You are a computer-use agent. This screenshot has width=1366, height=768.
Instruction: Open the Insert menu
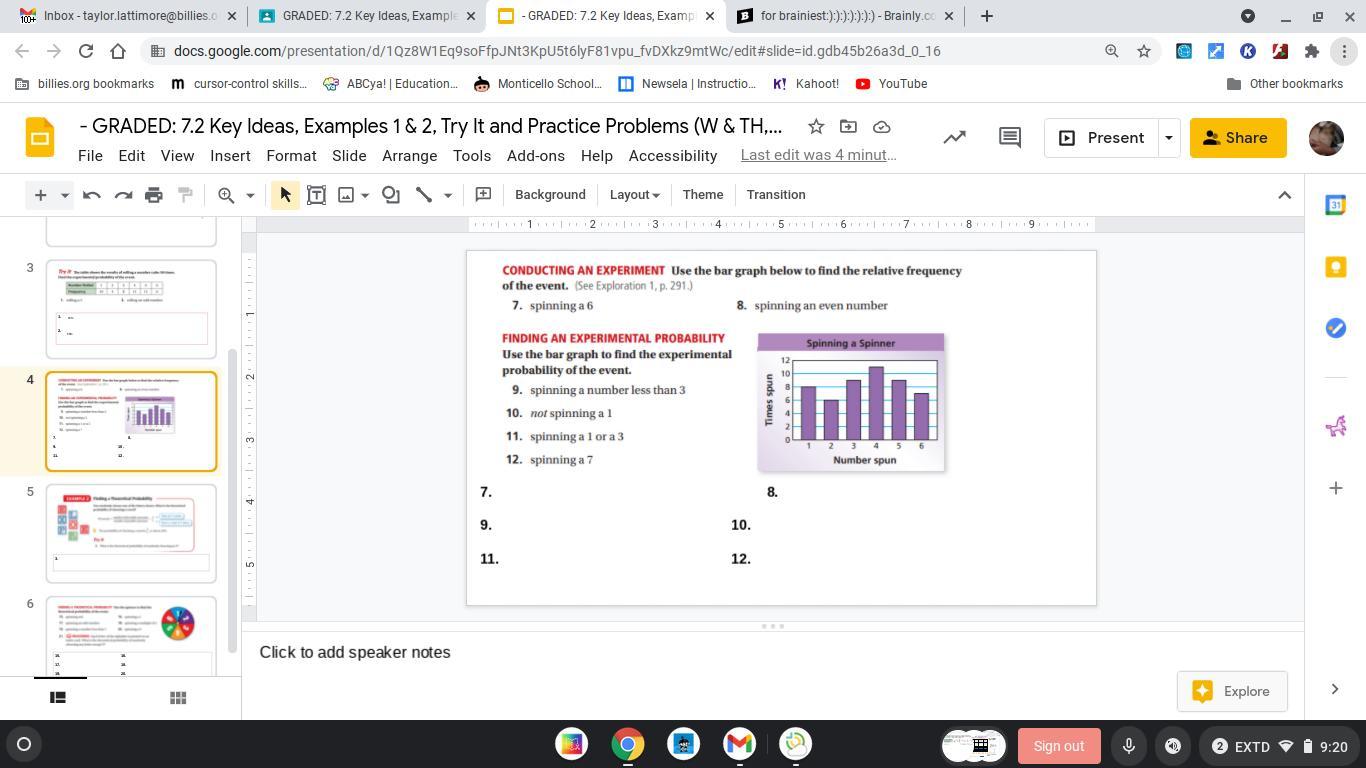[x=230, y=156]
